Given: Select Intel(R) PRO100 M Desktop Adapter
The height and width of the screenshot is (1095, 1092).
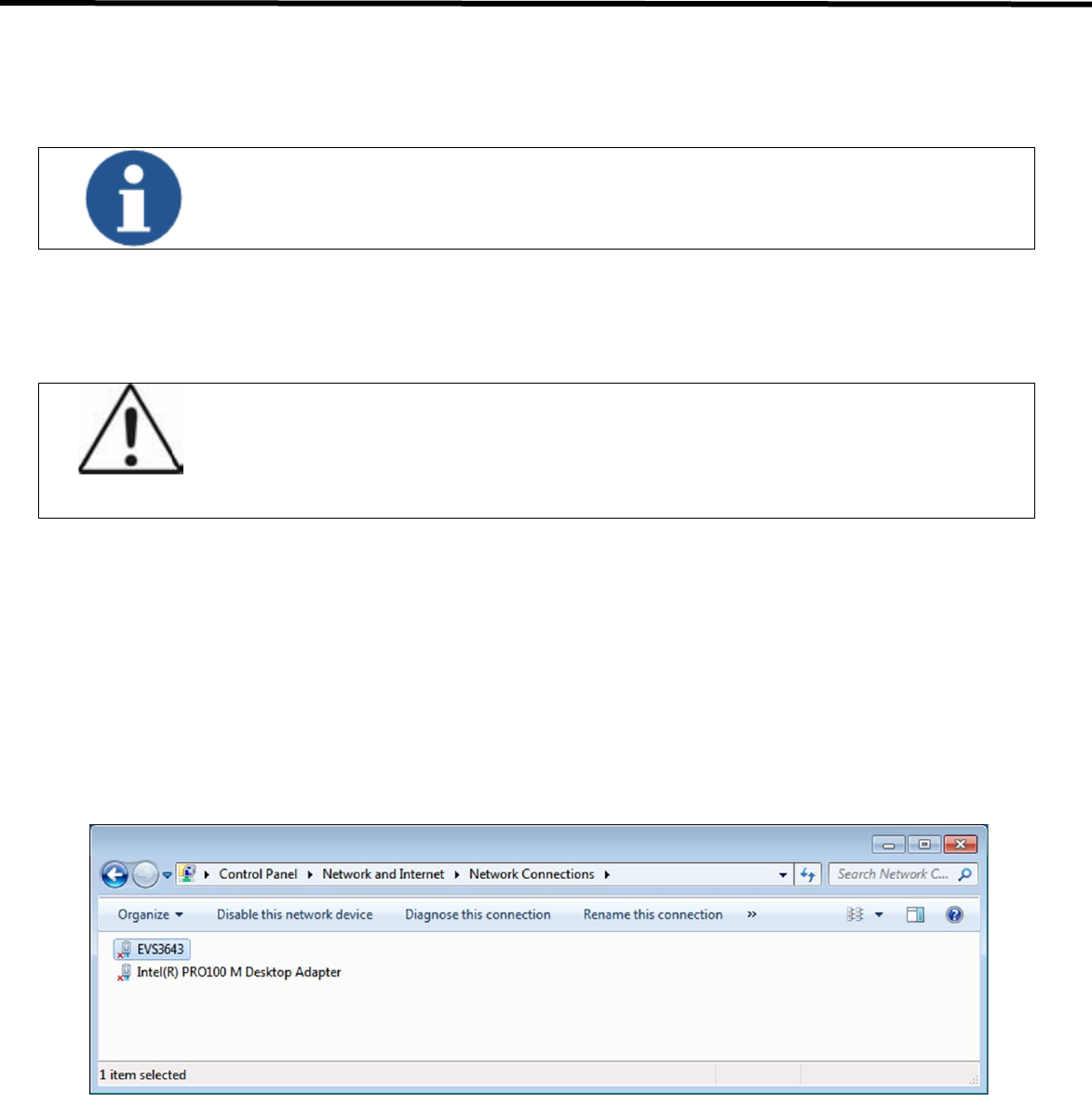Looking at the screenshot, I should tap(229, 972).
